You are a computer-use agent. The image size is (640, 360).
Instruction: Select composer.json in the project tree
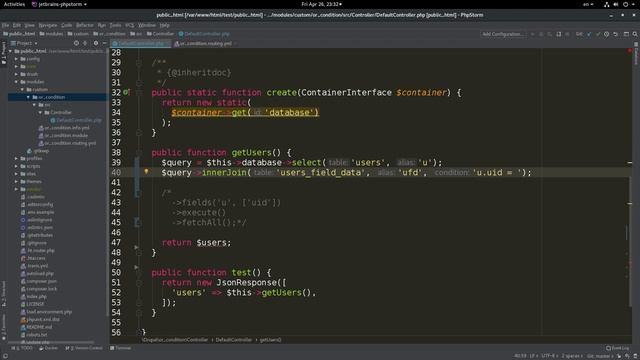pyautogui.click(x=39, y=281)
